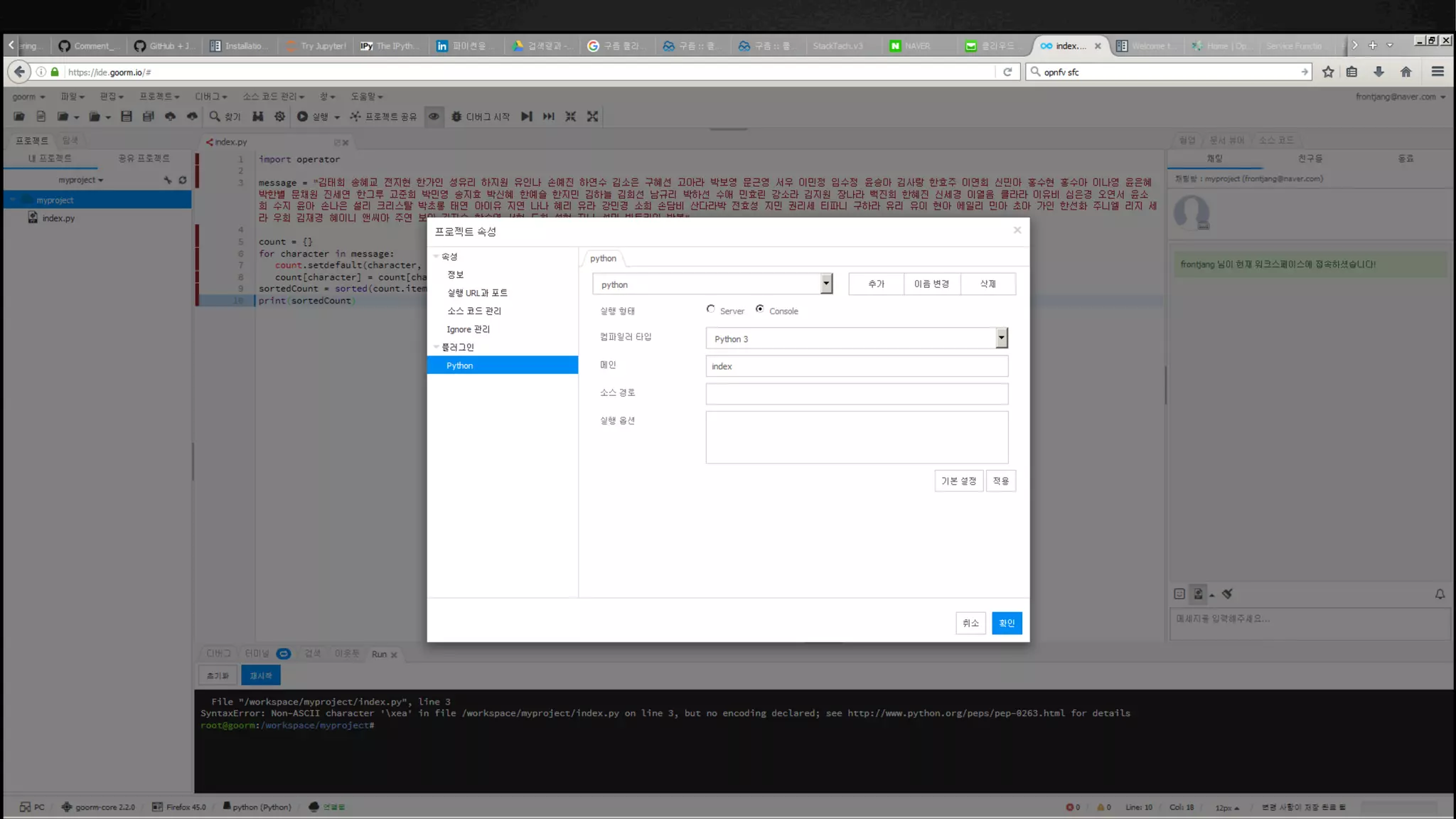Open the python configuration dropdown
1456x819 pixels.
coord(825,284)
